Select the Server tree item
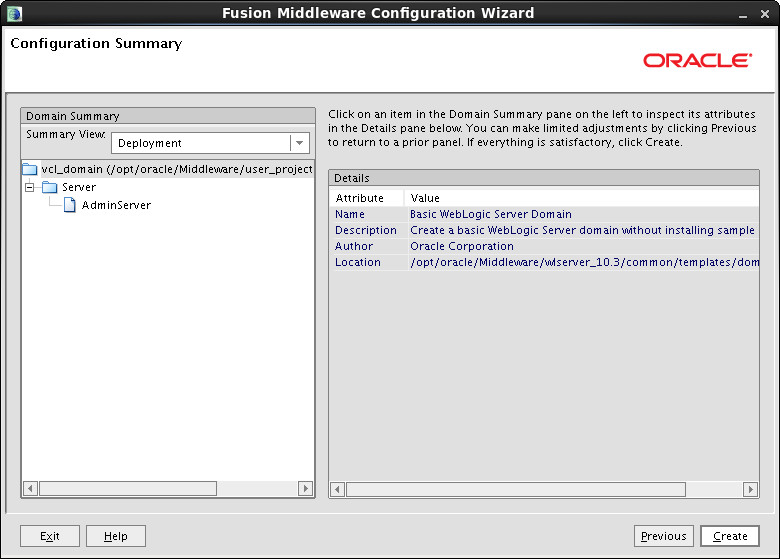 click(x=79, y=187)
